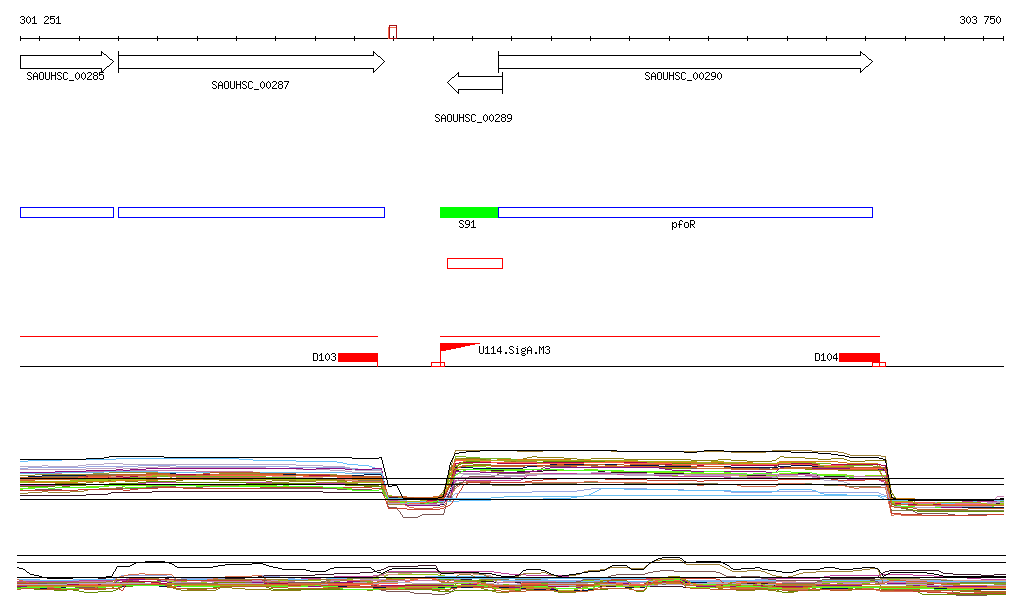1024x611 pixels.
Task: Click the SAOUHSC_00289 text label
Action: point(473,118)
